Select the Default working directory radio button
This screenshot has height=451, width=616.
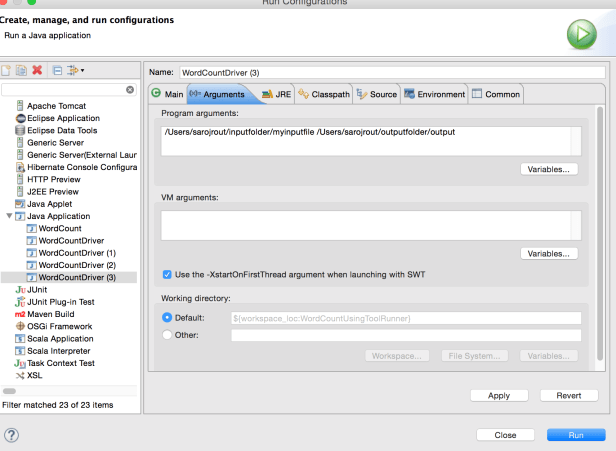[167, 318]
